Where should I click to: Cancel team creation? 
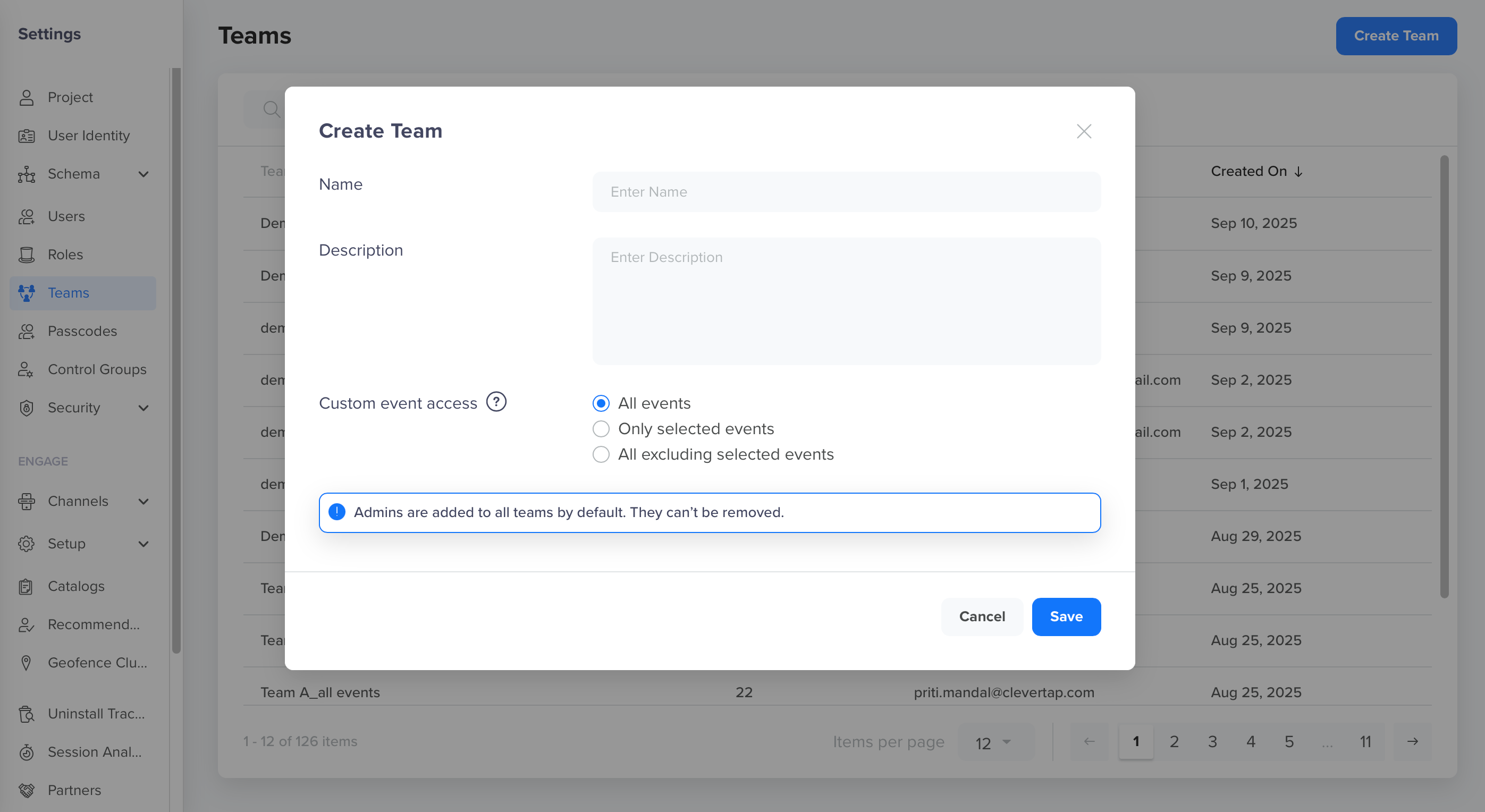pyautogui.click(x=982, y=616)
